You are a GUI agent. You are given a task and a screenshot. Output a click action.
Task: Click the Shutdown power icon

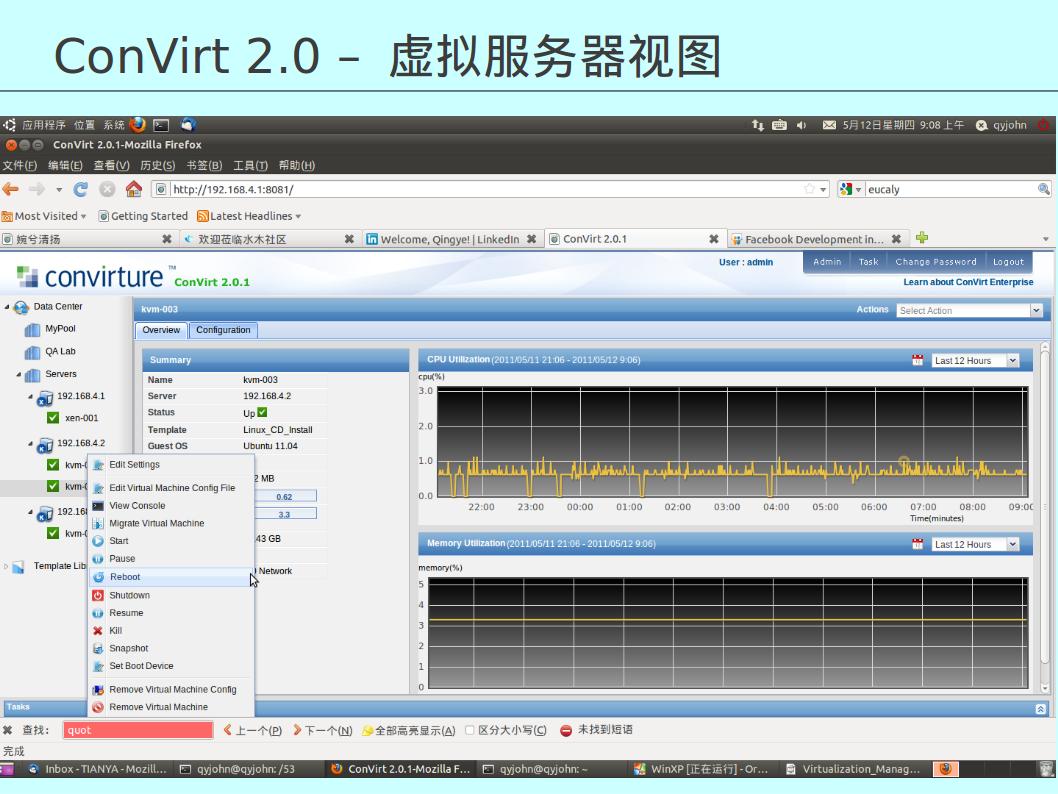click(x=98, y=595)
